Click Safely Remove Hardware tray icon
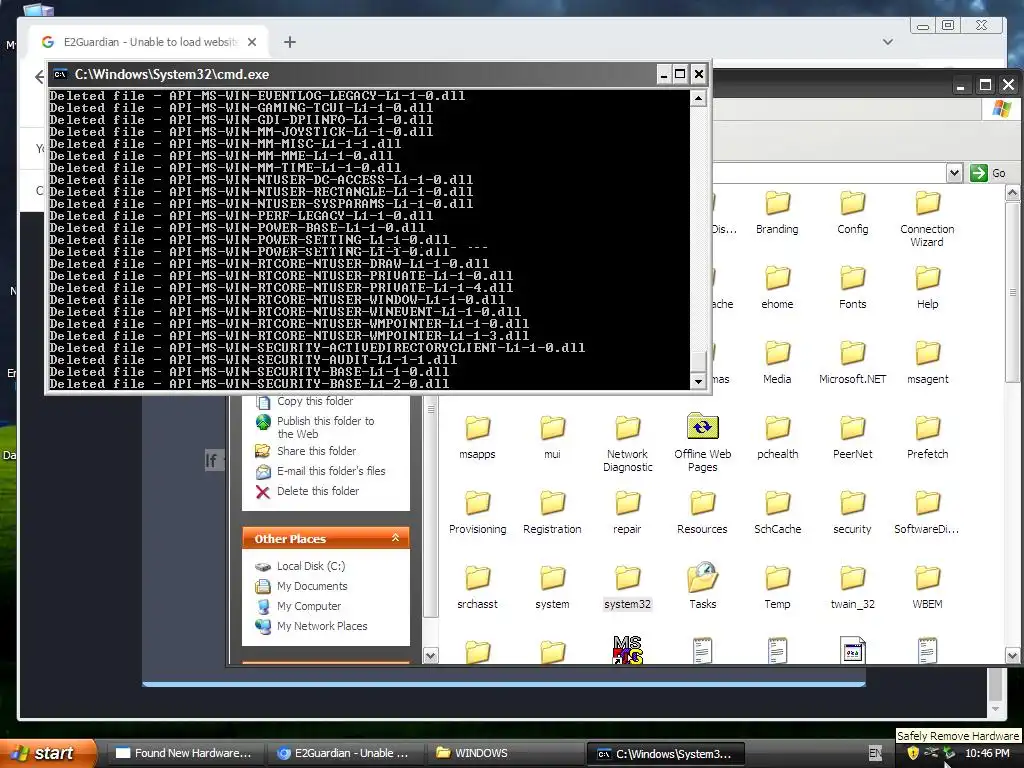1024x768 pixels. click(949, 754)
